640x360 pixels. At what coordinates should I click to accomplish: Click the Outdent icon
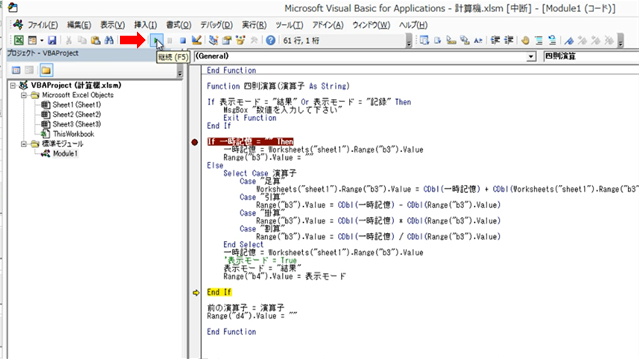tap(509, 40)
